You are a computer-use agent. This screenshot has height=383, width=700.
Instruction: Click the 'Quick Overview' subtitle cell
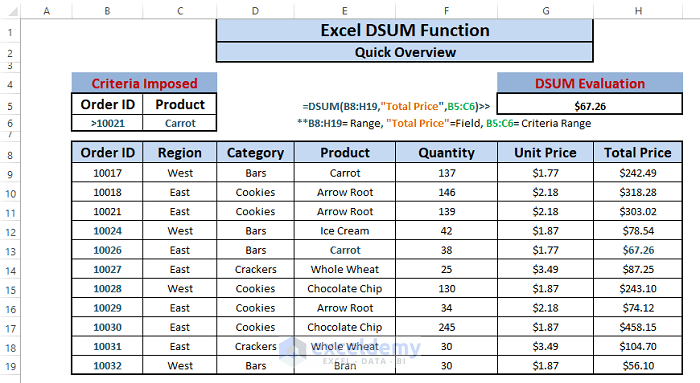tap(405, 52)
